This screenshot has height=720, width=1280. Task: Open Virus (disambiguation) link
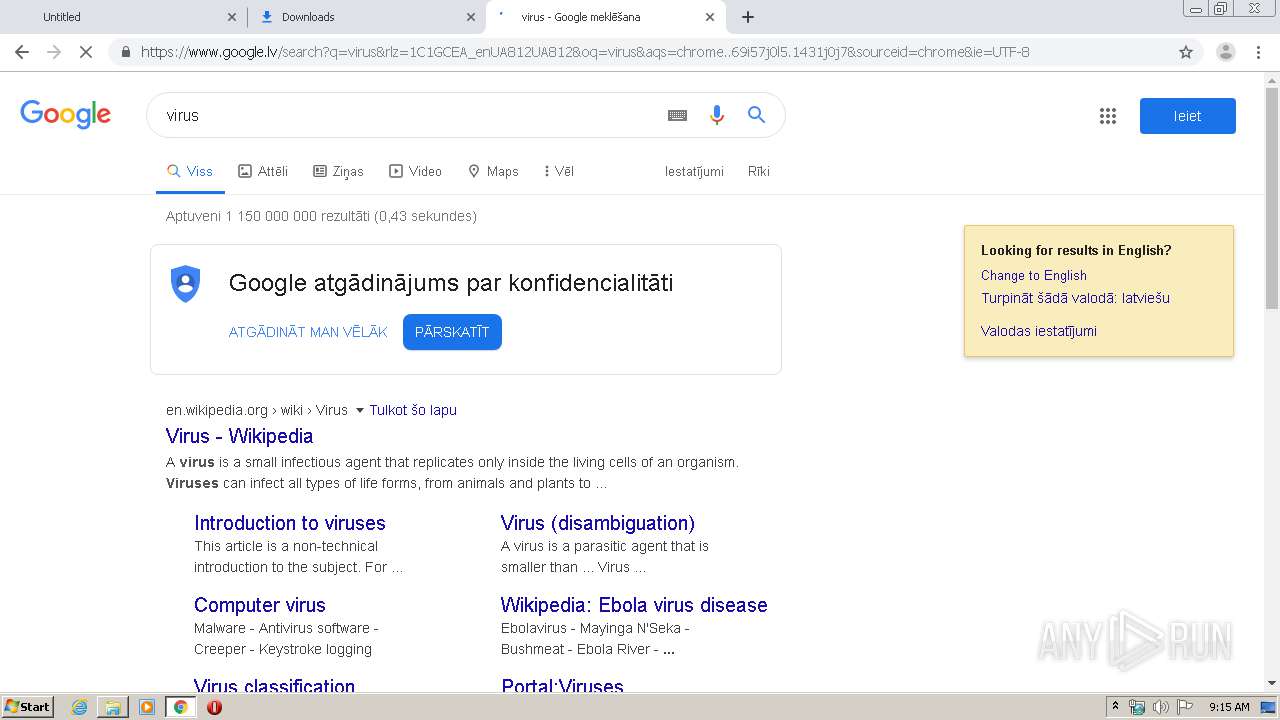(x=598, y=523)
